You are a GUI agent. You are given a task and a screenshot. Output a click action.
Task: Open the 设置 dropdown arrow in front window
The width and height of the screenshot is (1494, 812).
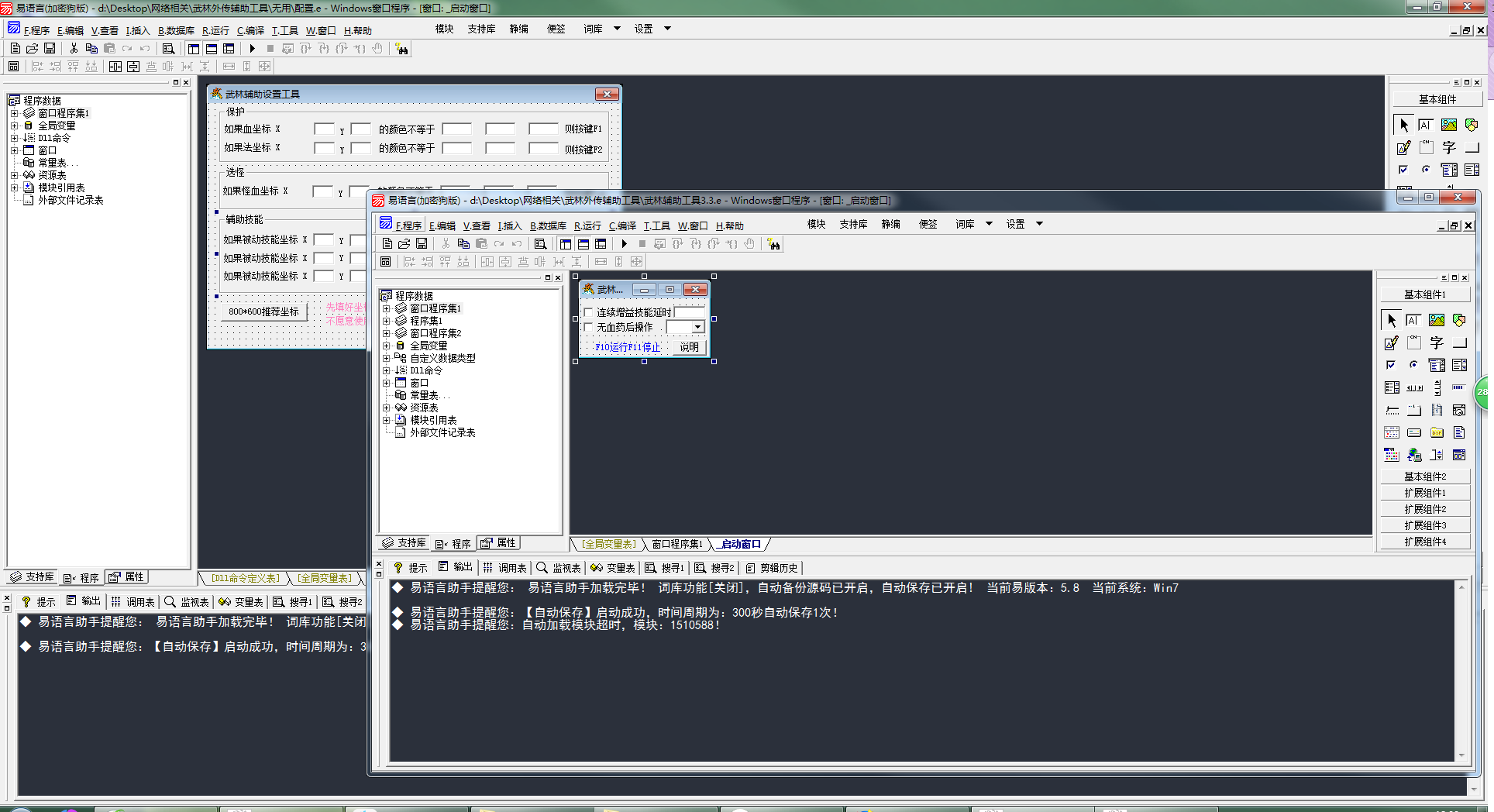coord(1039,224)
